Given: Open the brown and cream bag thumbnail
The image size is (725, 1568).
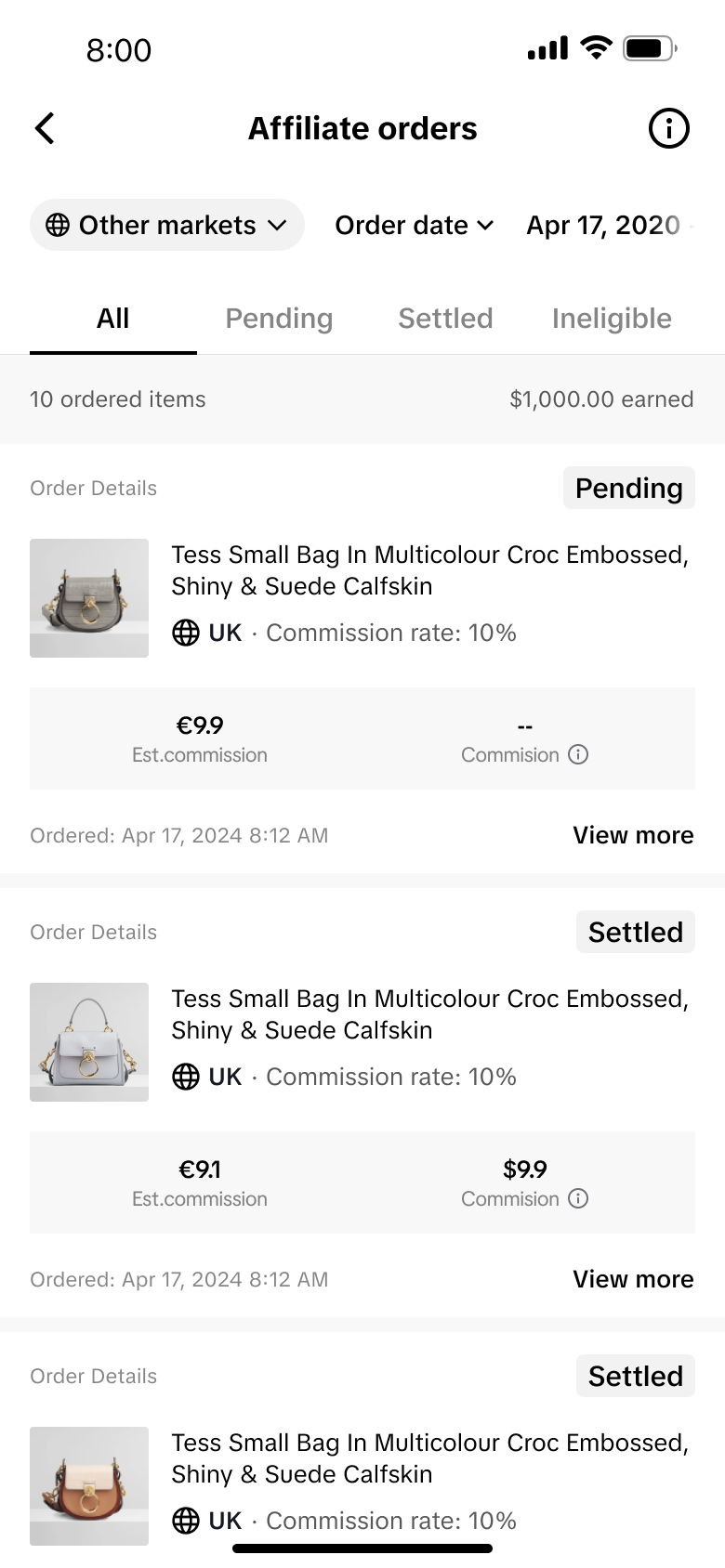Looking at the screenshot, I should click(89, 1486).
